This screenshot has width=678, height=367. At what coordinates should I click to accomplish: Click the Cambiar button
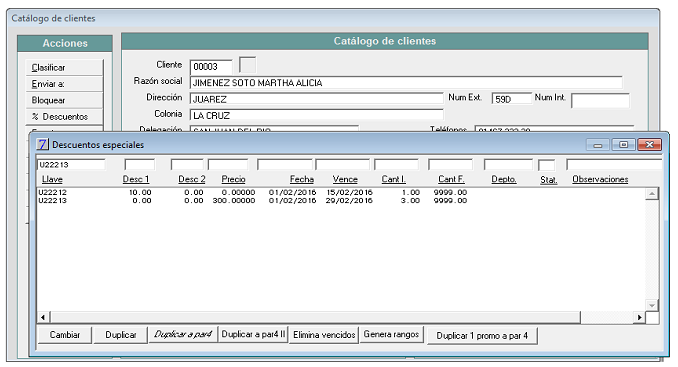65,335
